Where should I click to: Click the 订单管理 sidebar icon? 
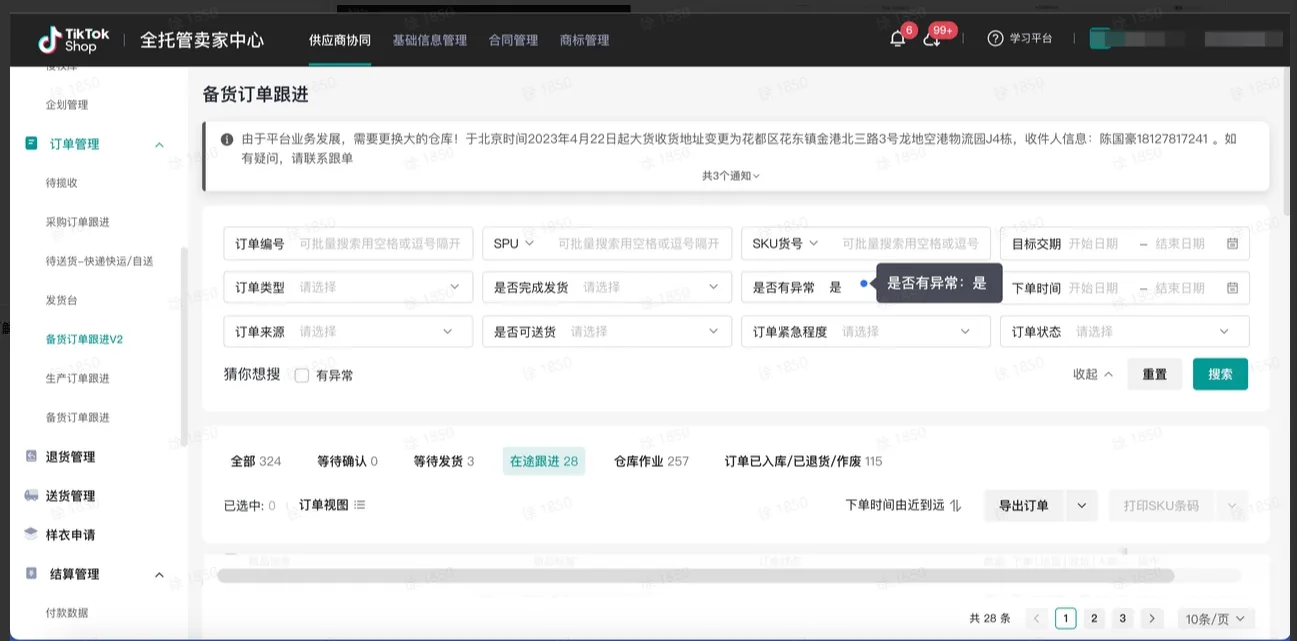pyautogui.click(x=32, y=144)
